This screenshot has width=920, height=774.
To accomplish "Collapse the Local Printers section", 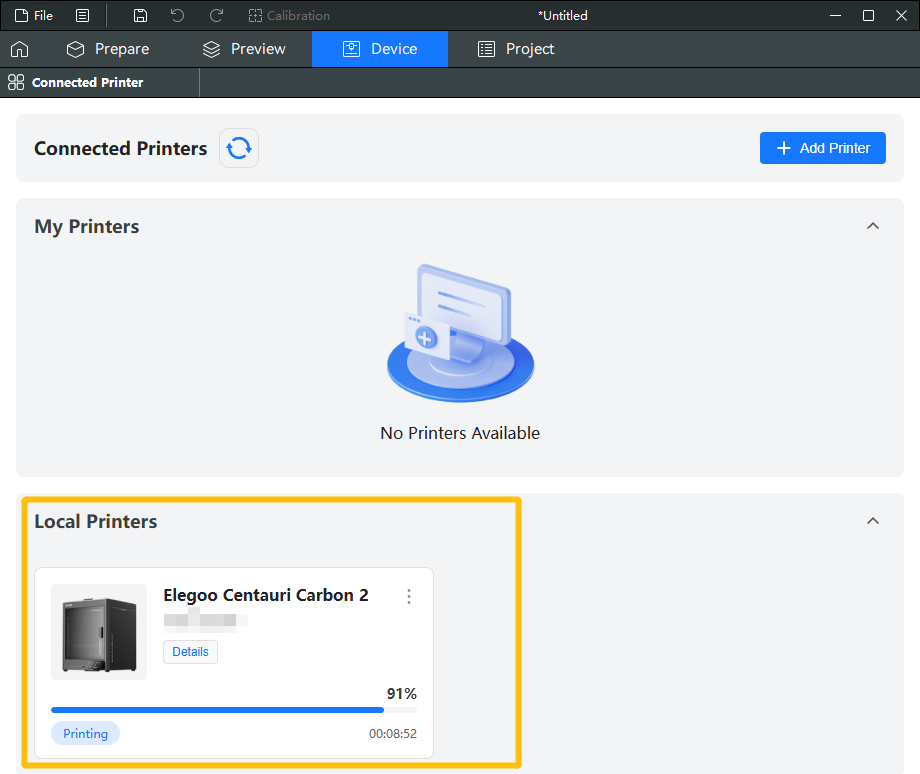I will point(872,521).
